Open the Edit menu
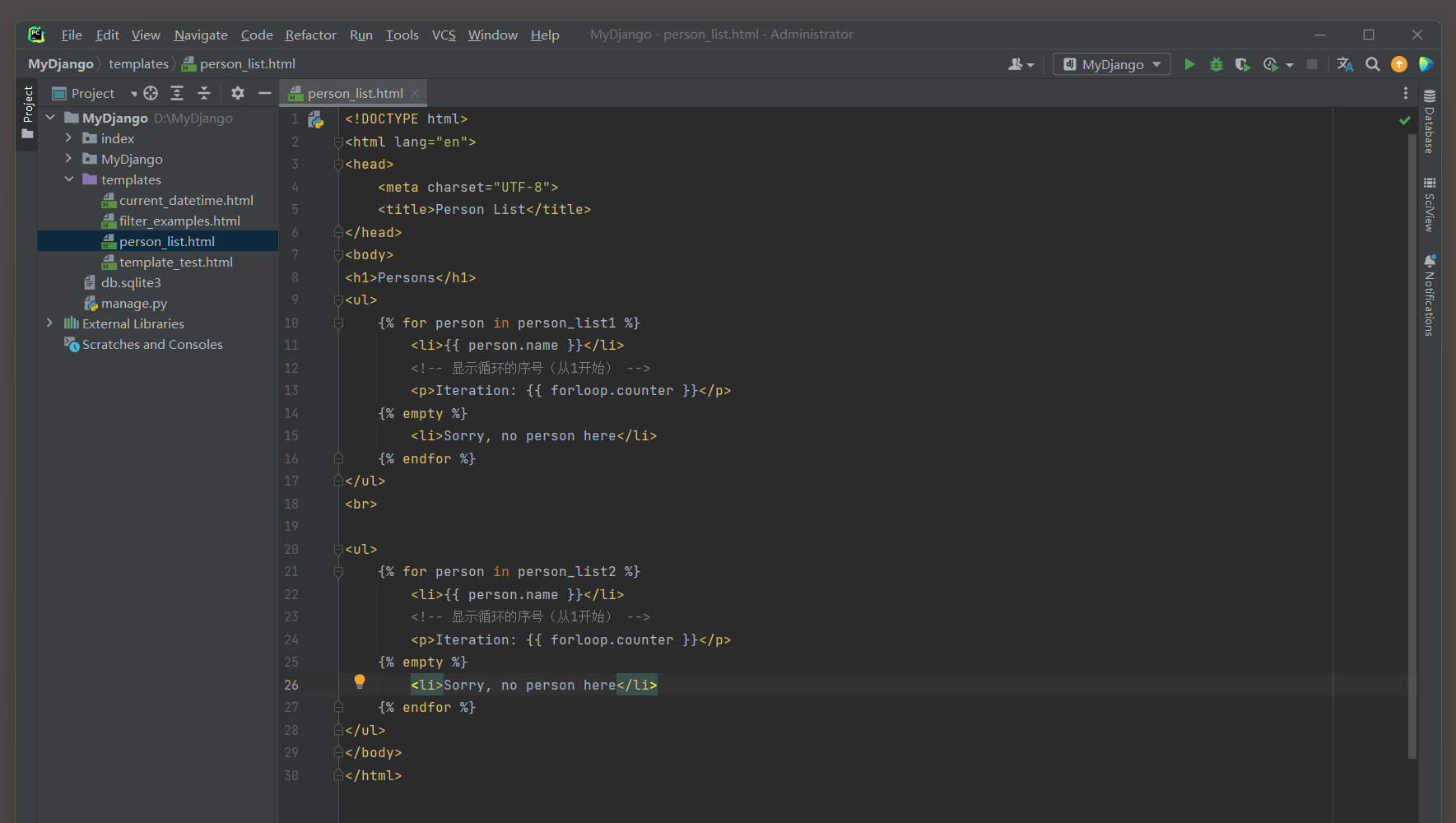This screenshot has width=1456, height=823. coord(107,35)
